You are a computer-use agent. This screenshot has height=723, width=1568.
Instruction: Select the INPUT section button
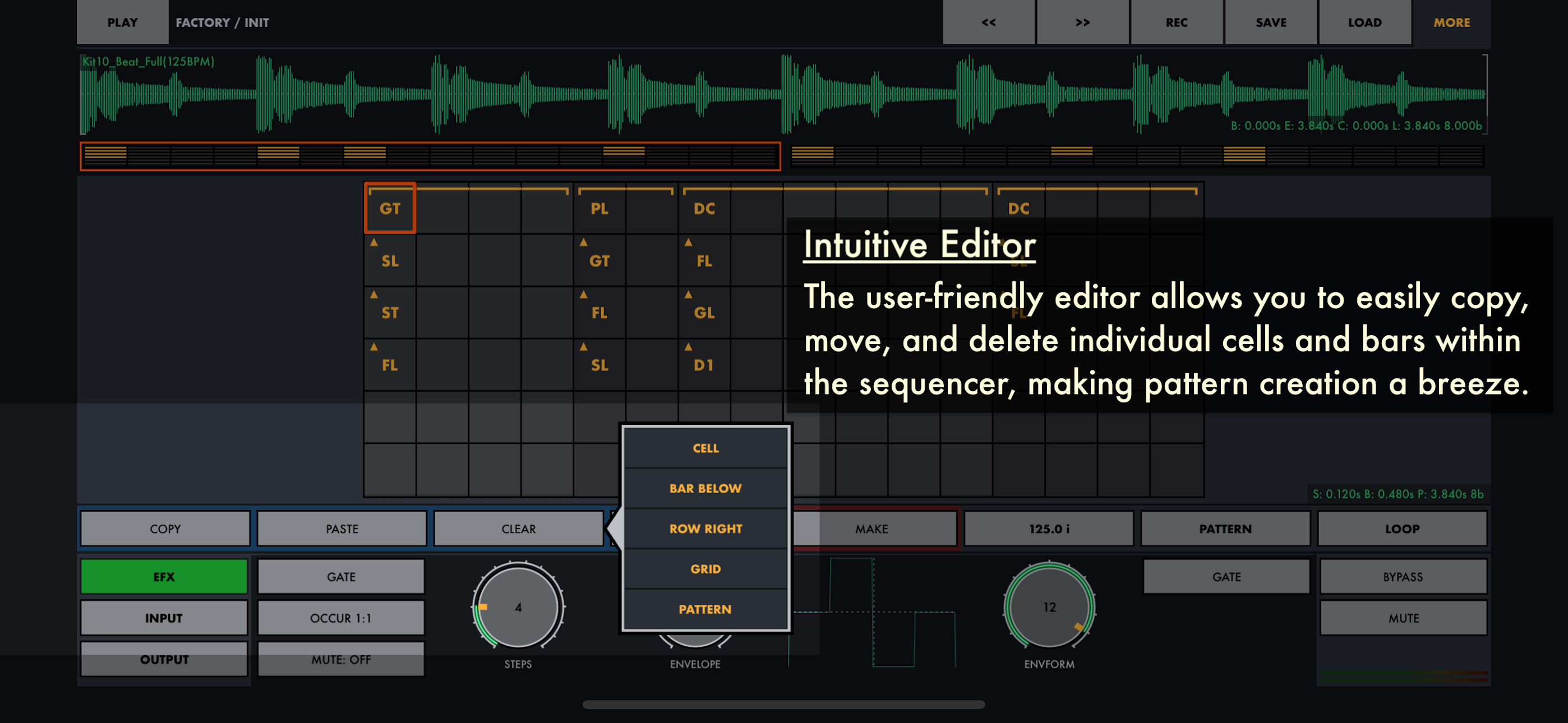[164, 617]
